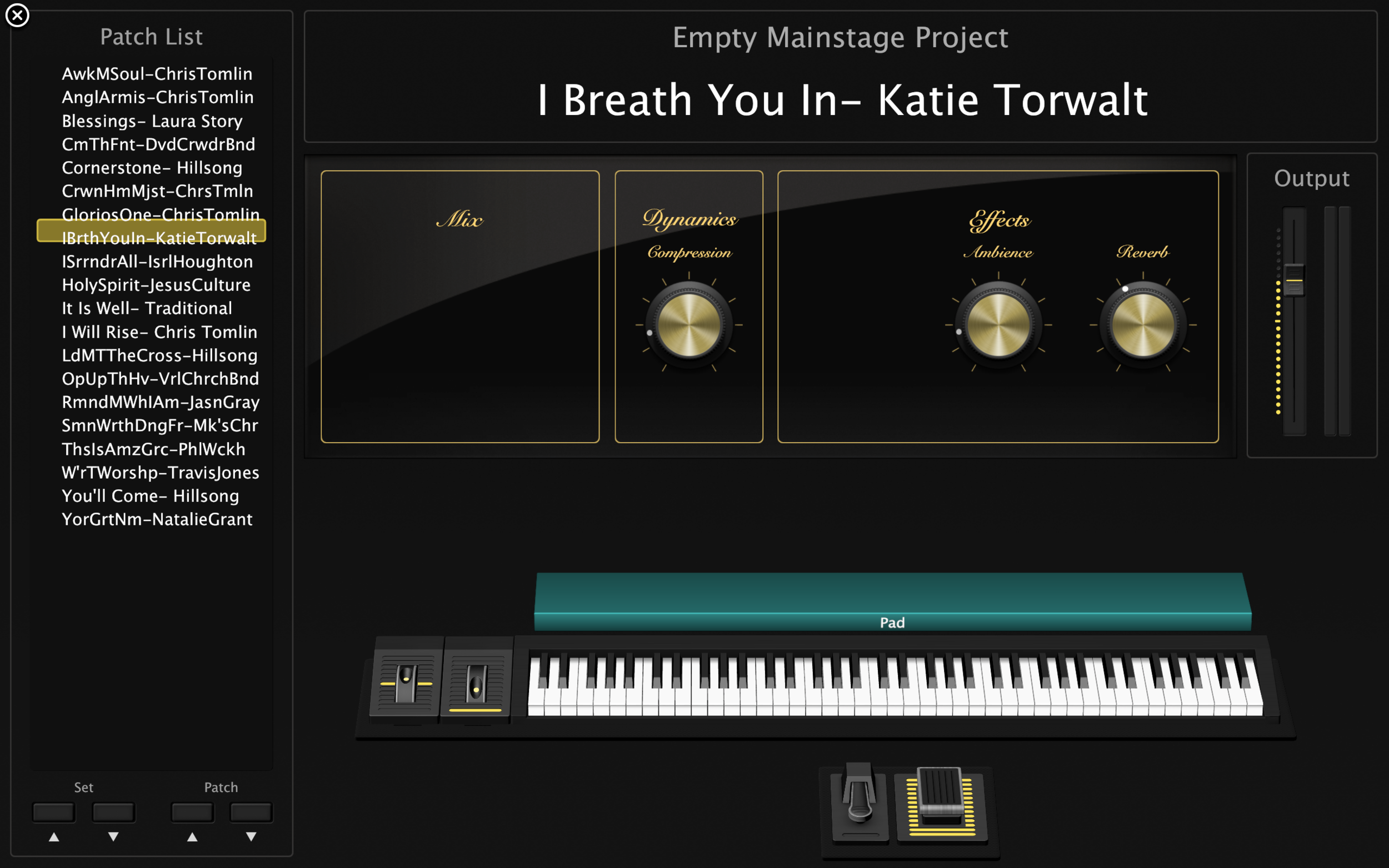The height and width of the screenshot is (868, 1389).
Task: Close the full-screen perform view
Action: pyautogui.click(x=17, y=16)
